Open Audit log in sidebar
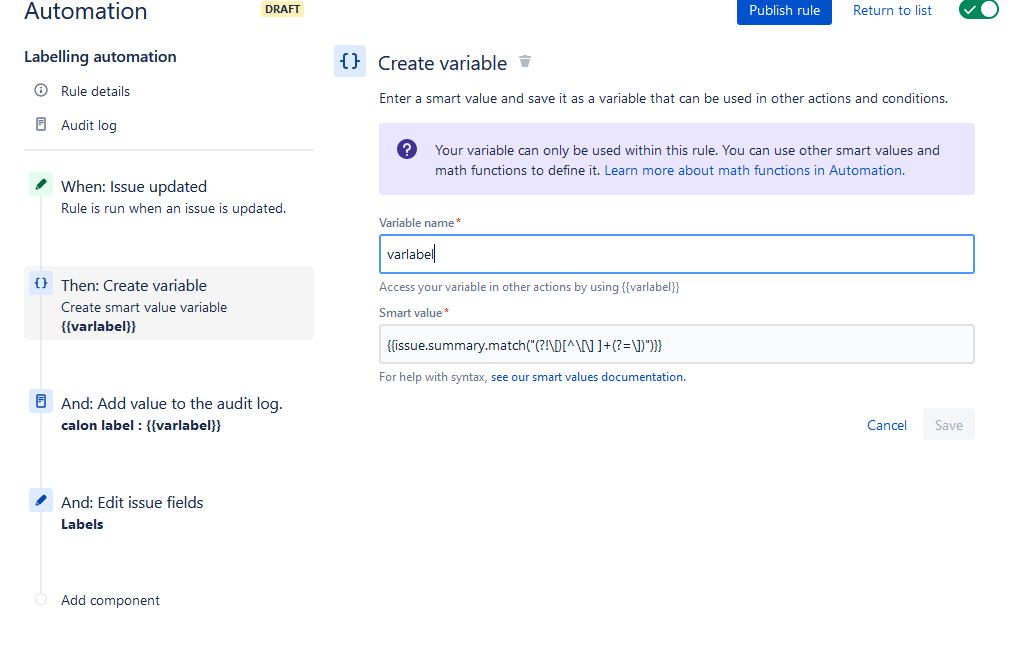Screen dimensions: 1011x656 coord(89,125)
